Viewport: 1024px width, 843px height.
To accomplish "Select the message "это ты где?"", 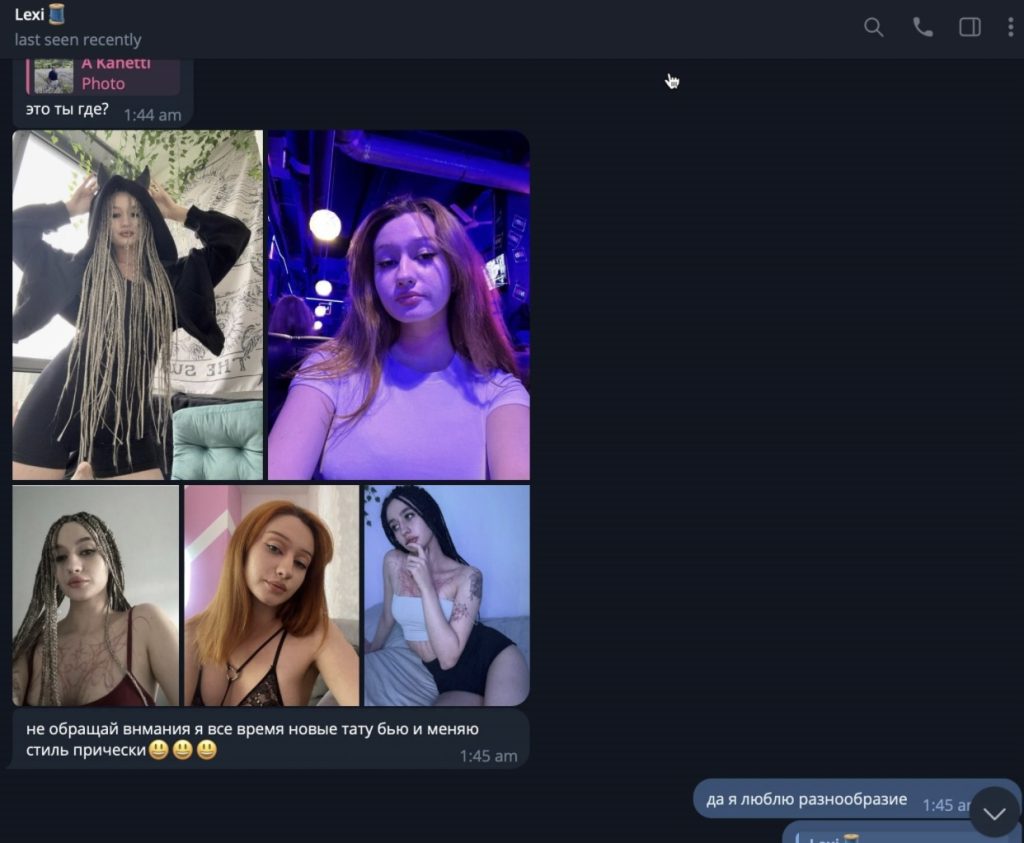I will [67, 109].
